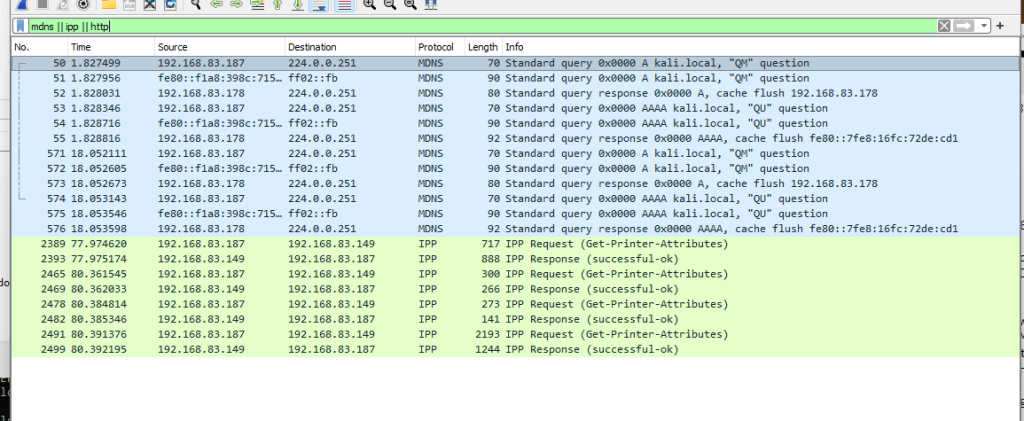Toggle auto-scroll during live capture
The width and height of the screenshot is (1024, 421).
coord(321,4)
